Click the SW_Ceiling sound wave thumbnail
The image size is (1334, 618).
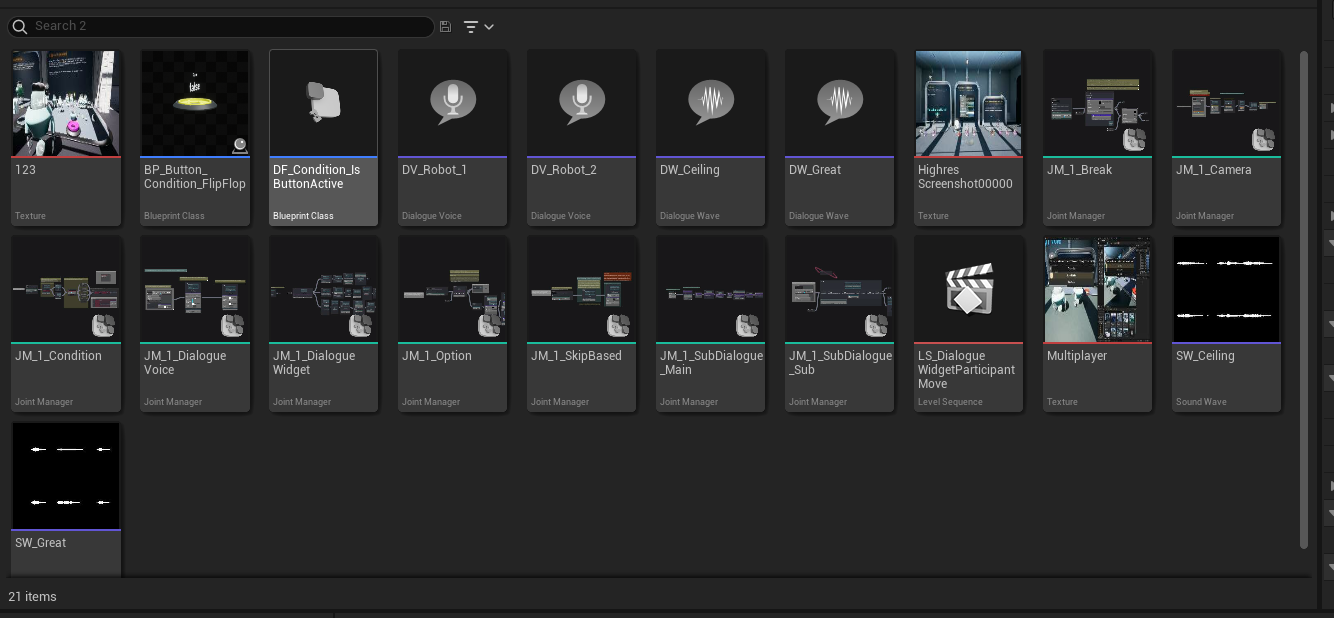coord(1226,290)
